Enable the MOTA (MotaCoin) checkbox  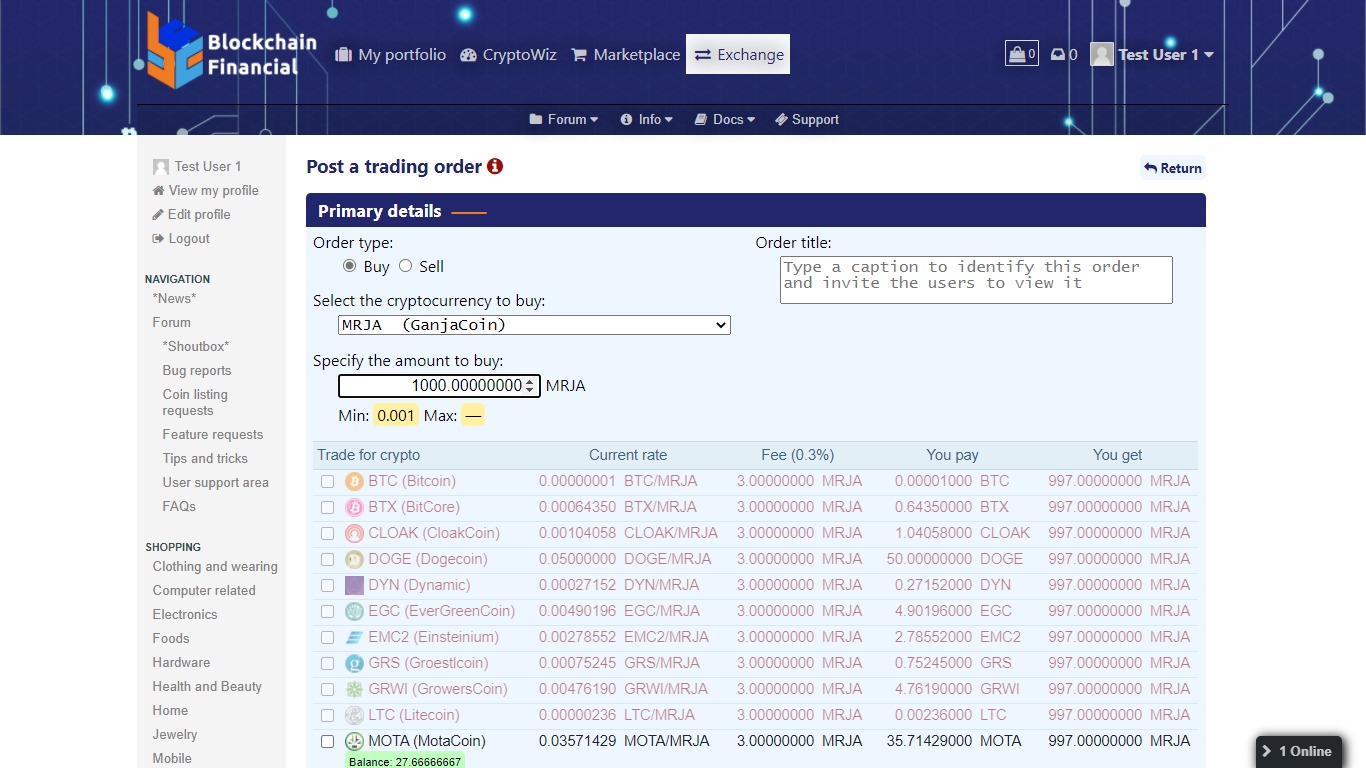(x=327, y=742)
